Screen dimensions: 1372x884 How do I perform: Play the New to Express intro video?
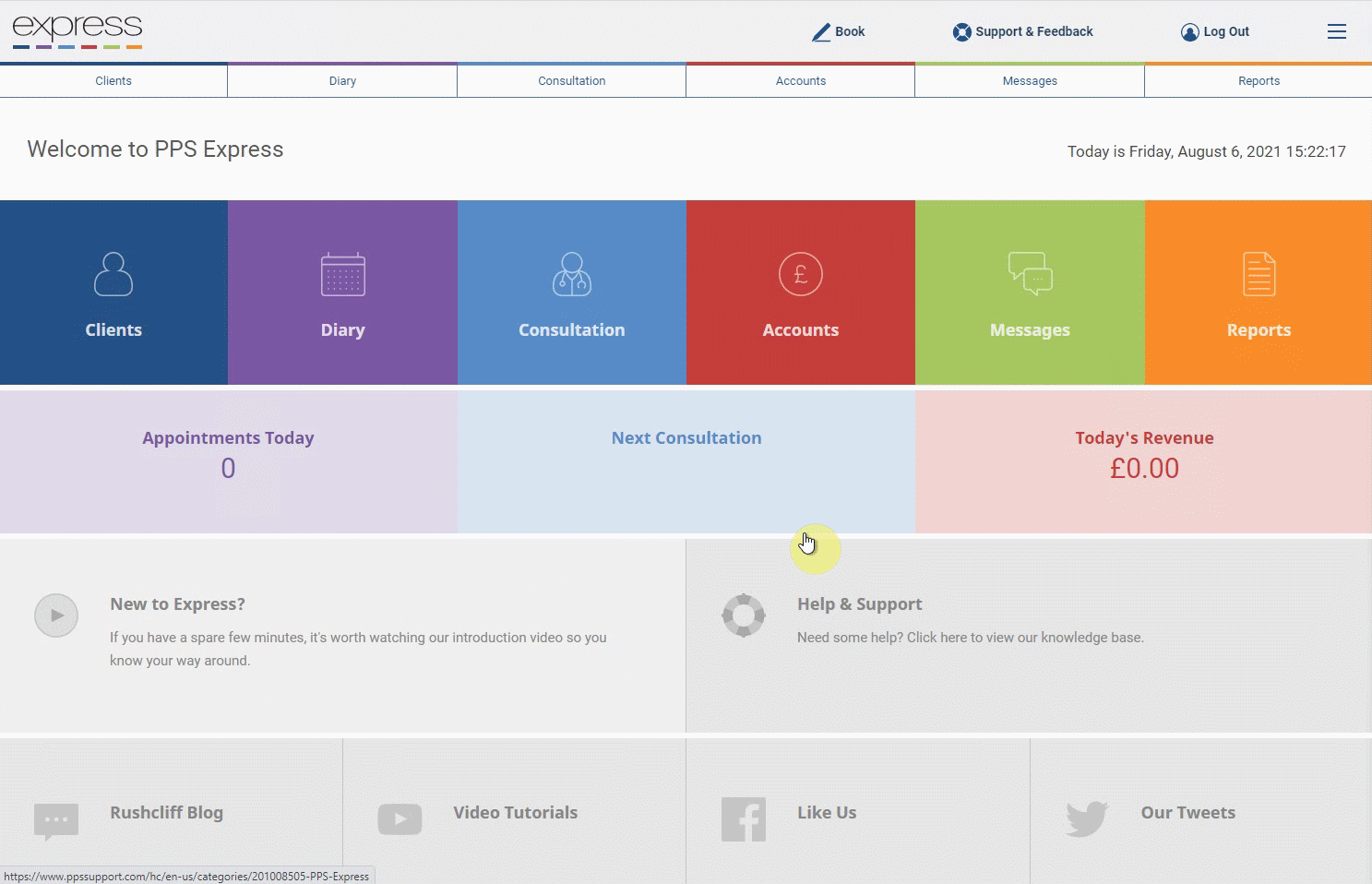56,615
